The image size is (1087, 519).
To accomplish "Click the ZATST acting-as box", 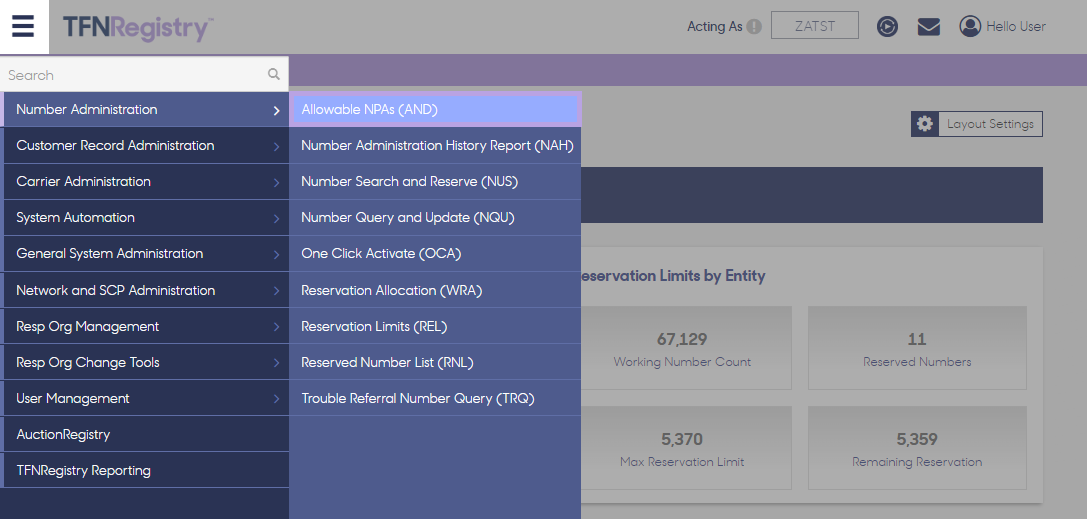I will click(815, 26).
